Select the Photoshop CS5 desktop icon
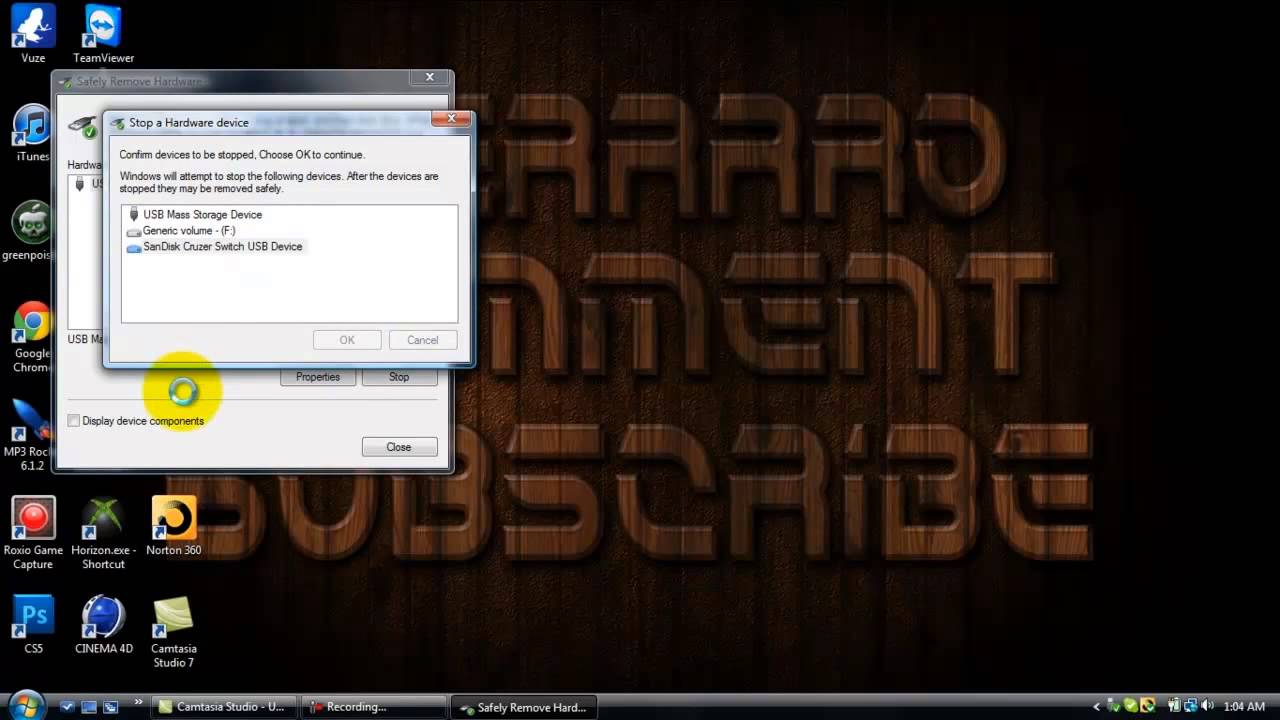1280x720 pixels. pos(32,625)
